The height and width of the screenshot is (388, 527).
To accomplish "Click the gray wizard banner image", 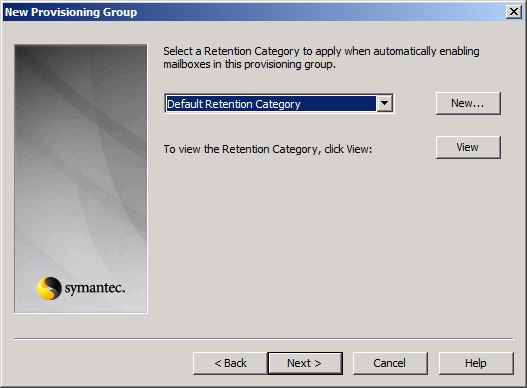I will (81, 179).
